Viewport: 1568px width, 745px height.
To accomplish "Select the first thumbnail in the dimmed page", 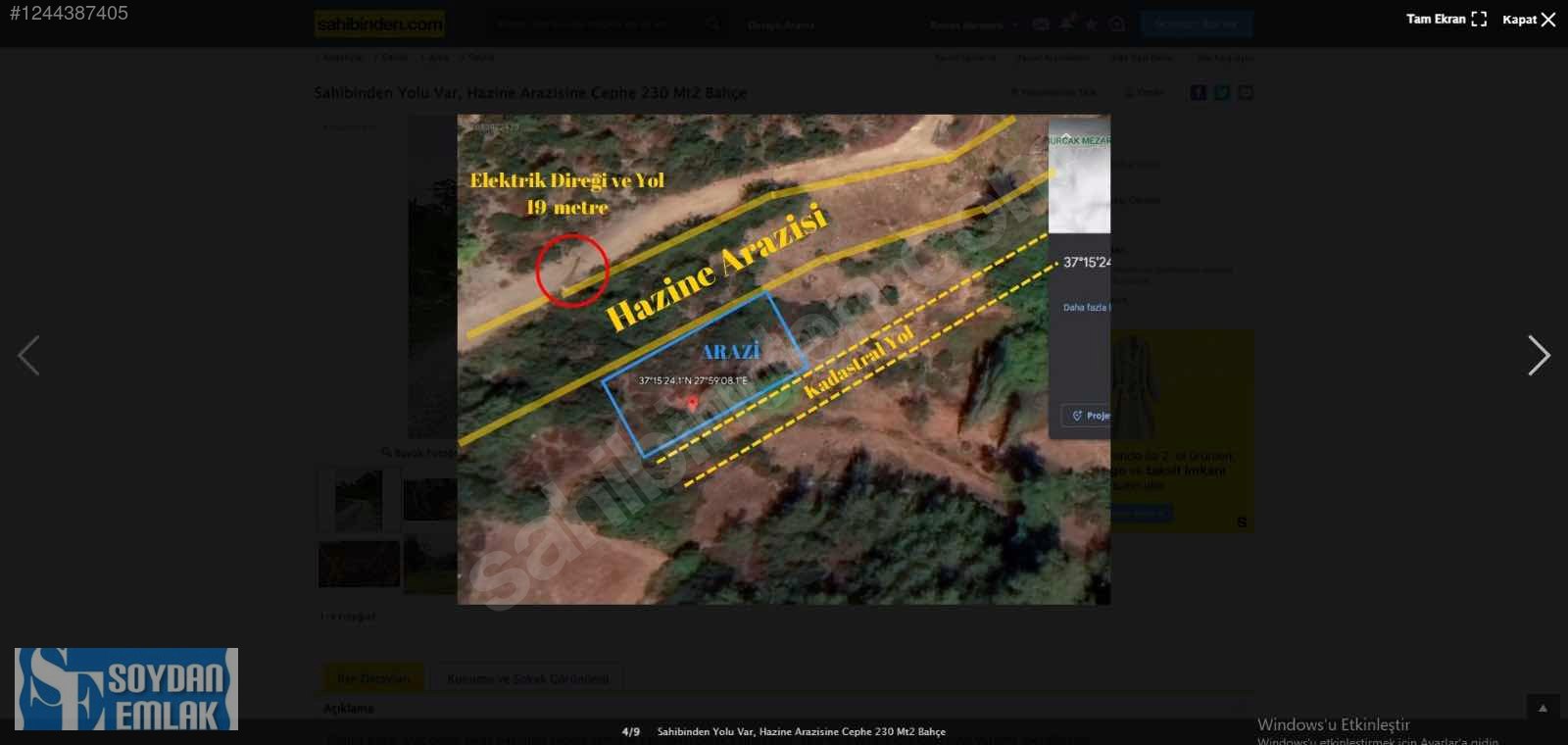I will point(359,500).
